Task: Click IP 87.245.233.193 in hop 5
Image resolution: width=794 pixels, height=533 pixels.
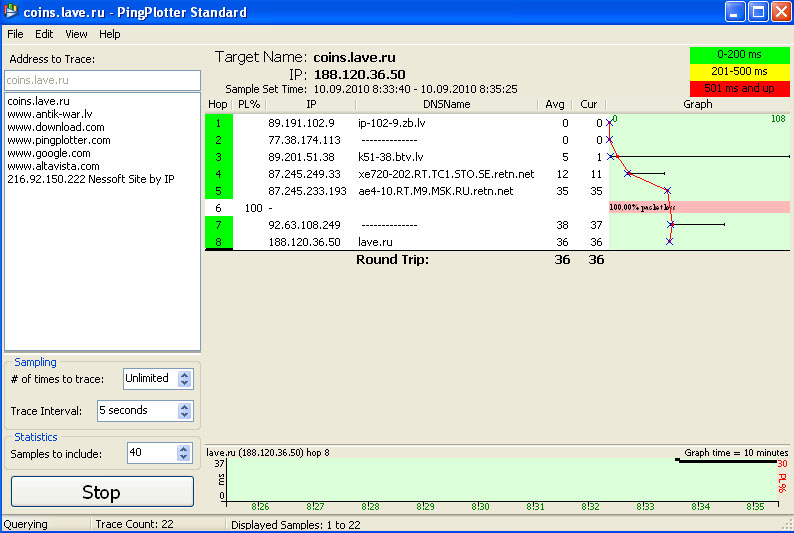Action: point(307,191)
